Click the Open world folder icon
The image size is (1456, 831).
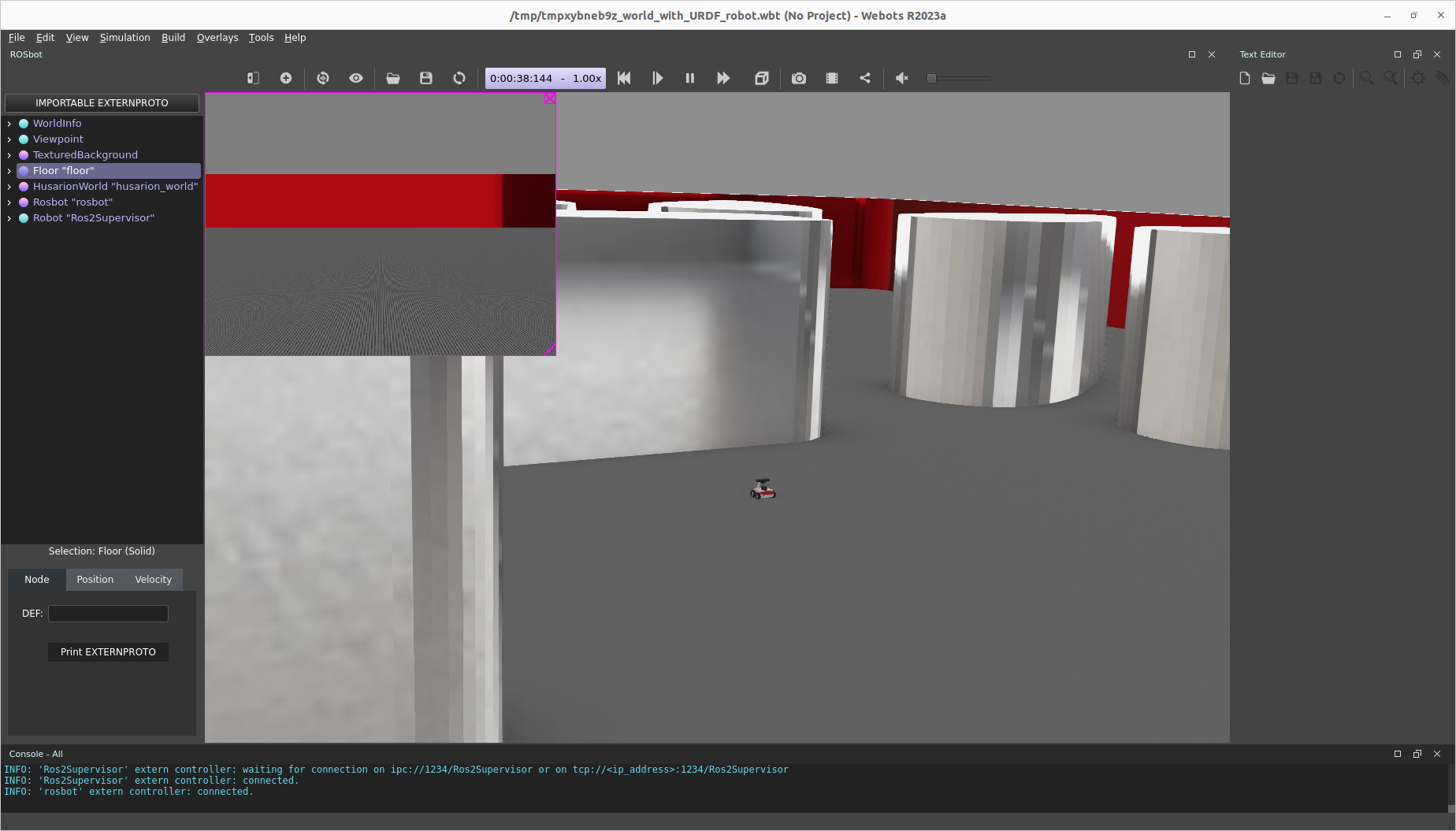pos(393,78)
